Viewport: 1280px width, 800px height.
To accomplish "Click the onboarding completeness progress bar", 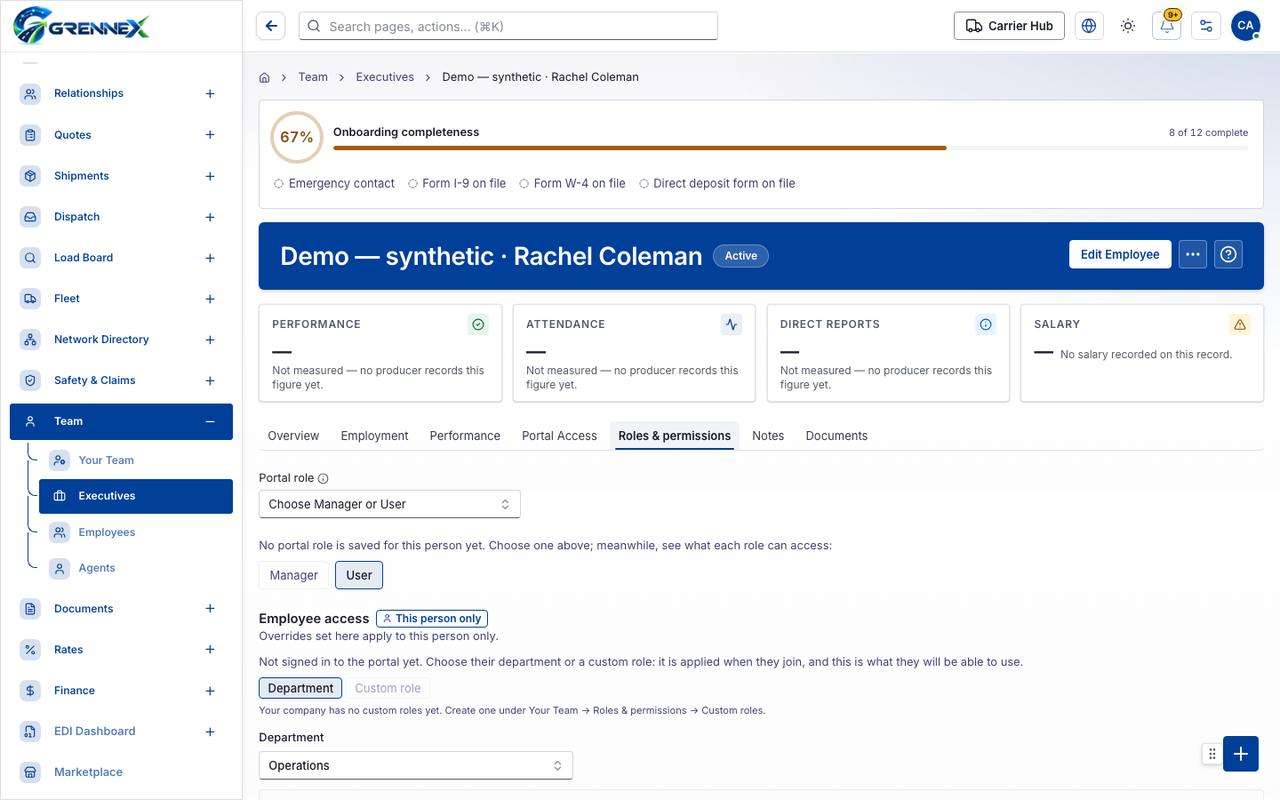I will pyautogui.click(x=790, y=148).
